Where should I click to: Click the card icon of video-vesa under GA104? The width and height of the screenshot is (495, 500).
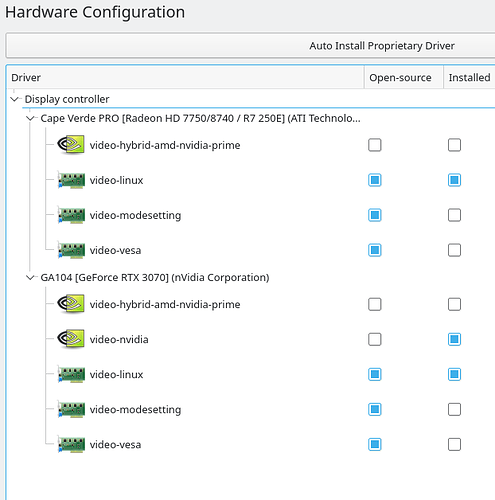(71, 444)
